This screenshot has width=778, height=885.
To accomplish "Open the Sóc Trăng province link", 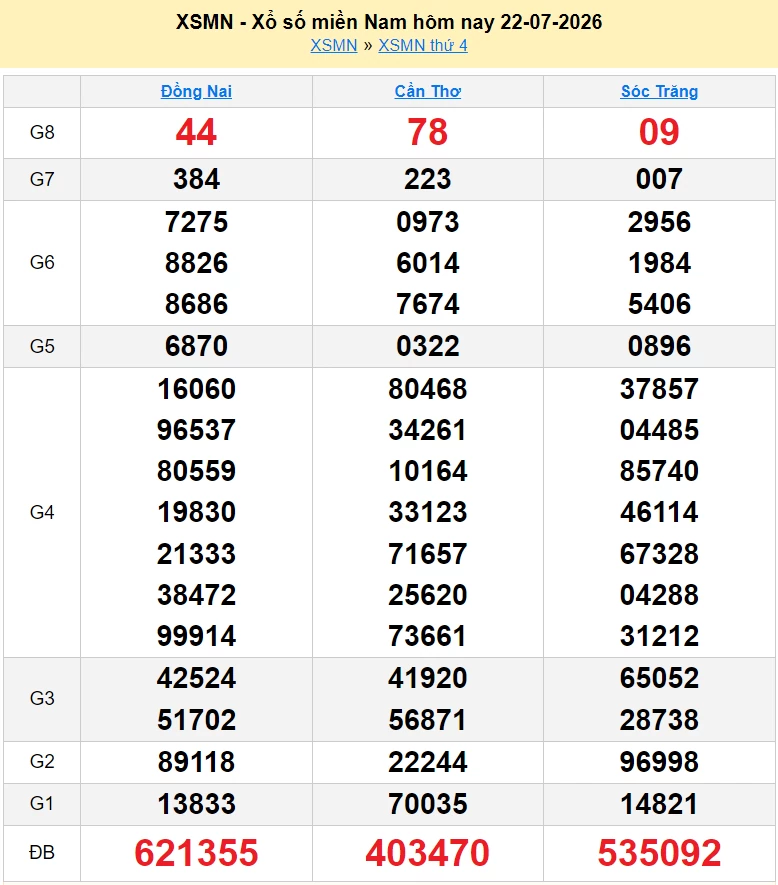I will pyautogui.click(x=659, y=91).
